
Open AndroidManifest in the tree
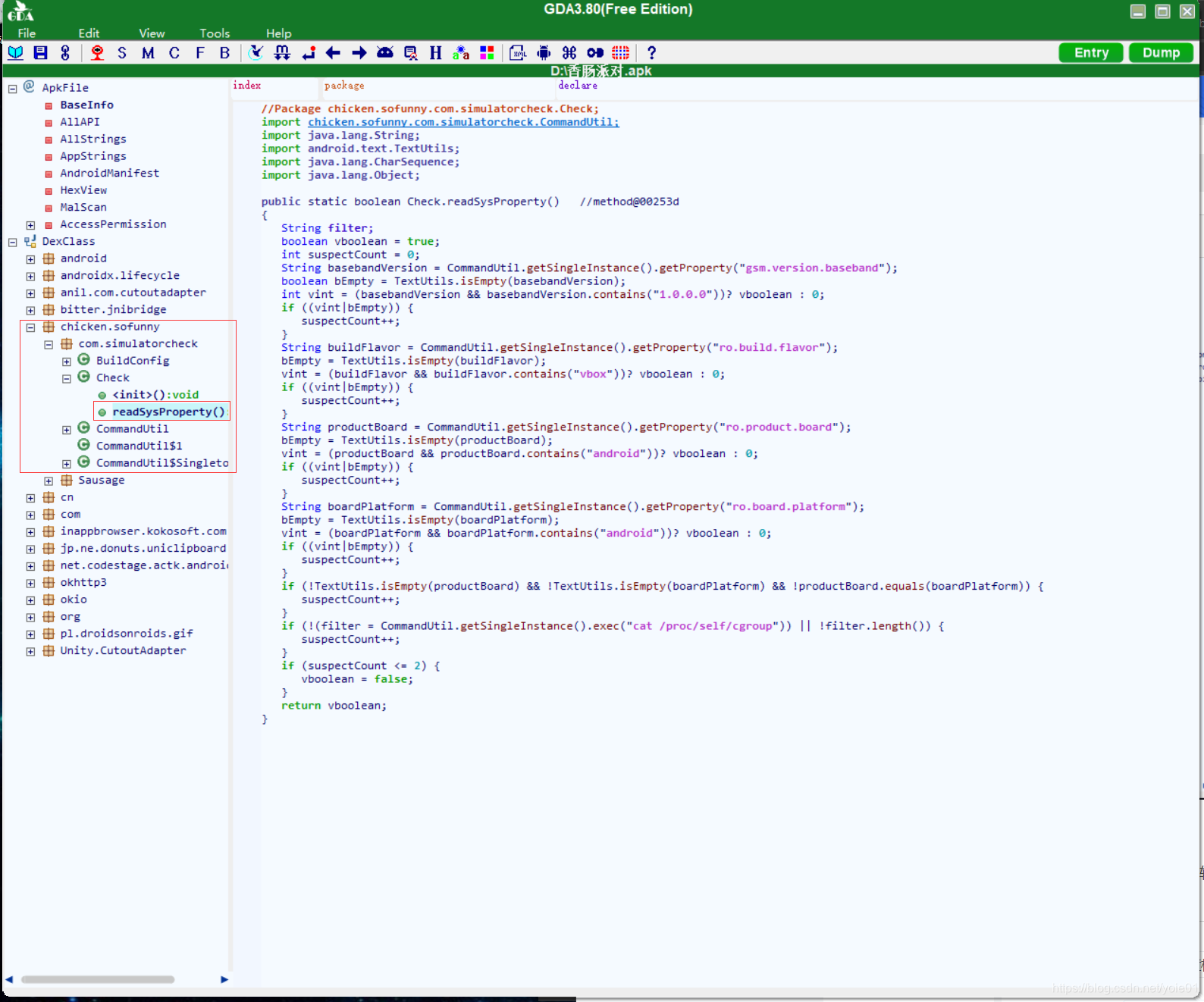[x=110, y=174]
